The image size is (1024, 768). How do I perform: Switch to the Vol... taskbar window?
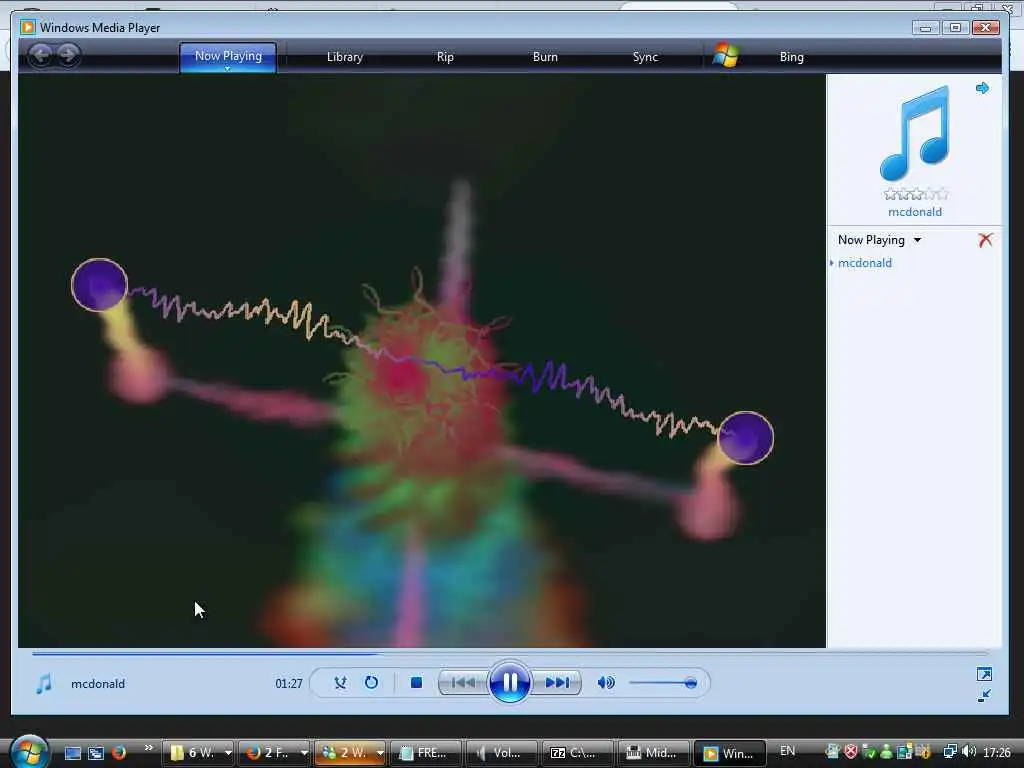[x=502, y=753]
